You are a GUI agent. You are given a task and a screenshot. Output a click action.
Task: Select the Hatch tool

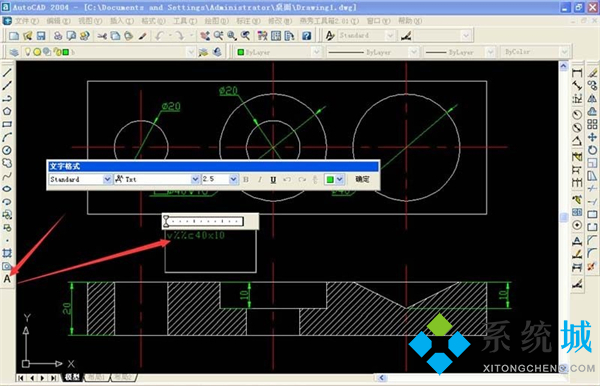pos(7,253)
